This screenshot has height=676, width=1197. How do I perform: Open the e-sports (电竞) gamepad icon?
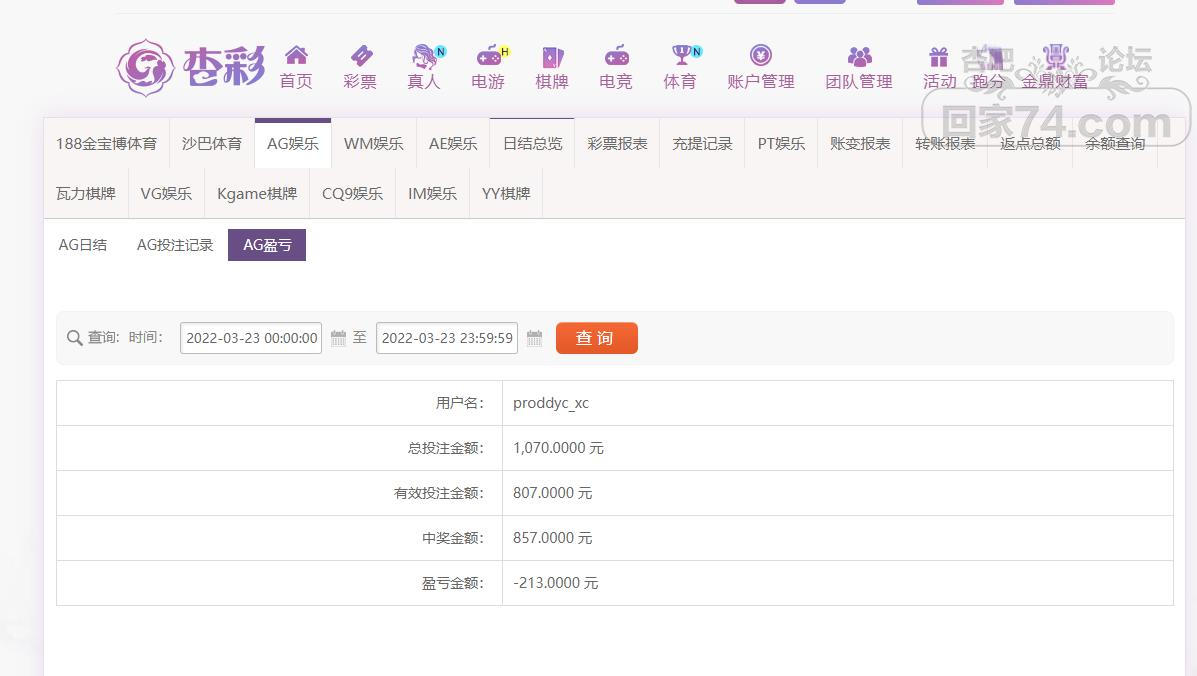(x=616, y=56)
